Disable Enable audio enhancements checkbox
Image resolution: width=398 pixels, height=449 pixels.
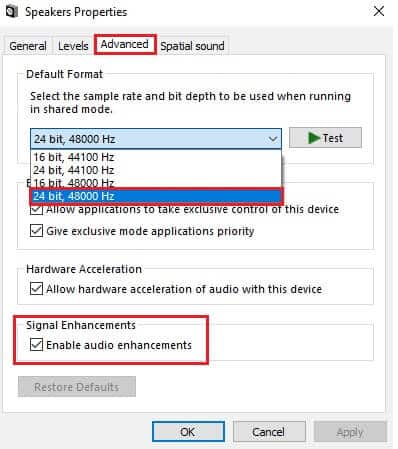coord(36,345)
